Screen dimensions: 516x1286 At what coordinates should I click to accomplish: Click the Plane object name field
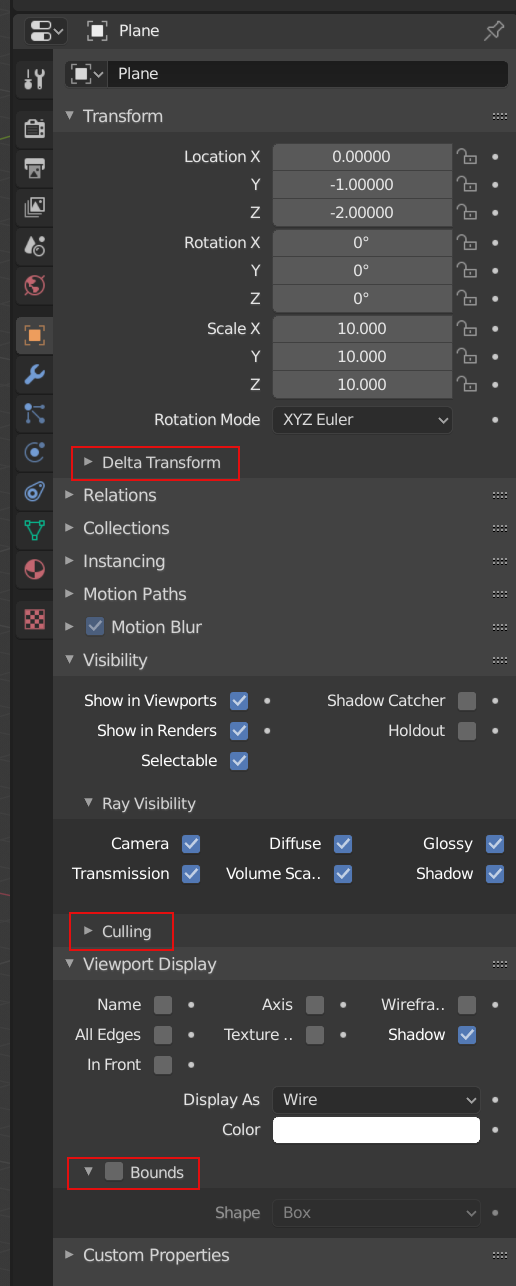pos(309,74)
